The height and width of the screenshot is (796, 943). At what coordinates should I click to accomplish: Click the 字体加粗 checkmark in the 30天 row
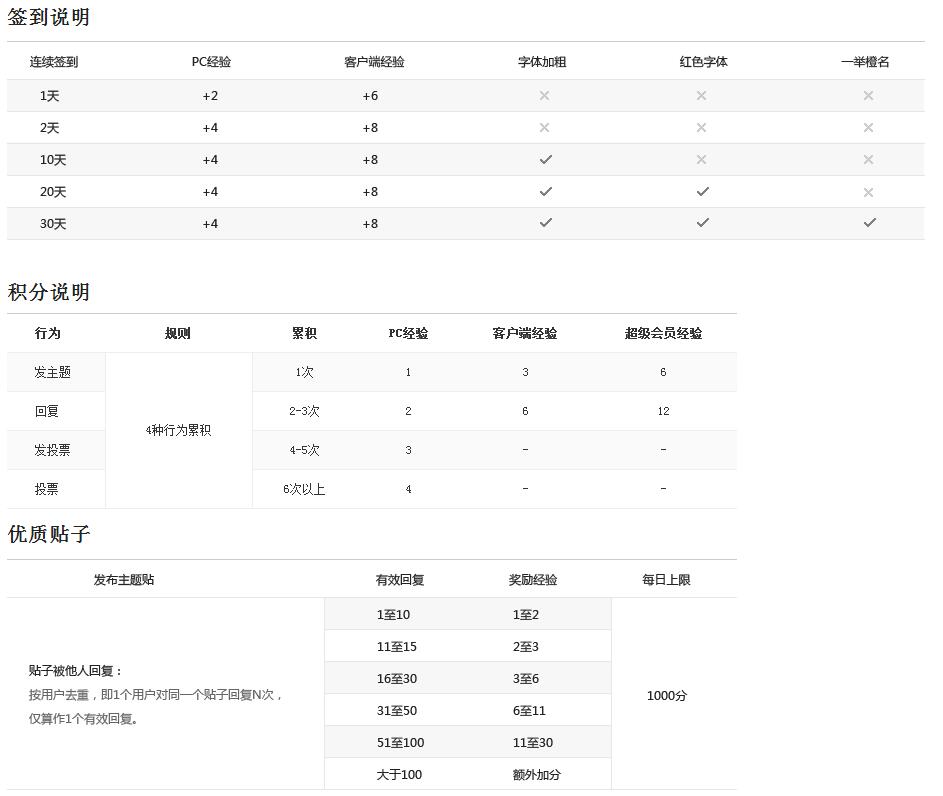(545, 224)
